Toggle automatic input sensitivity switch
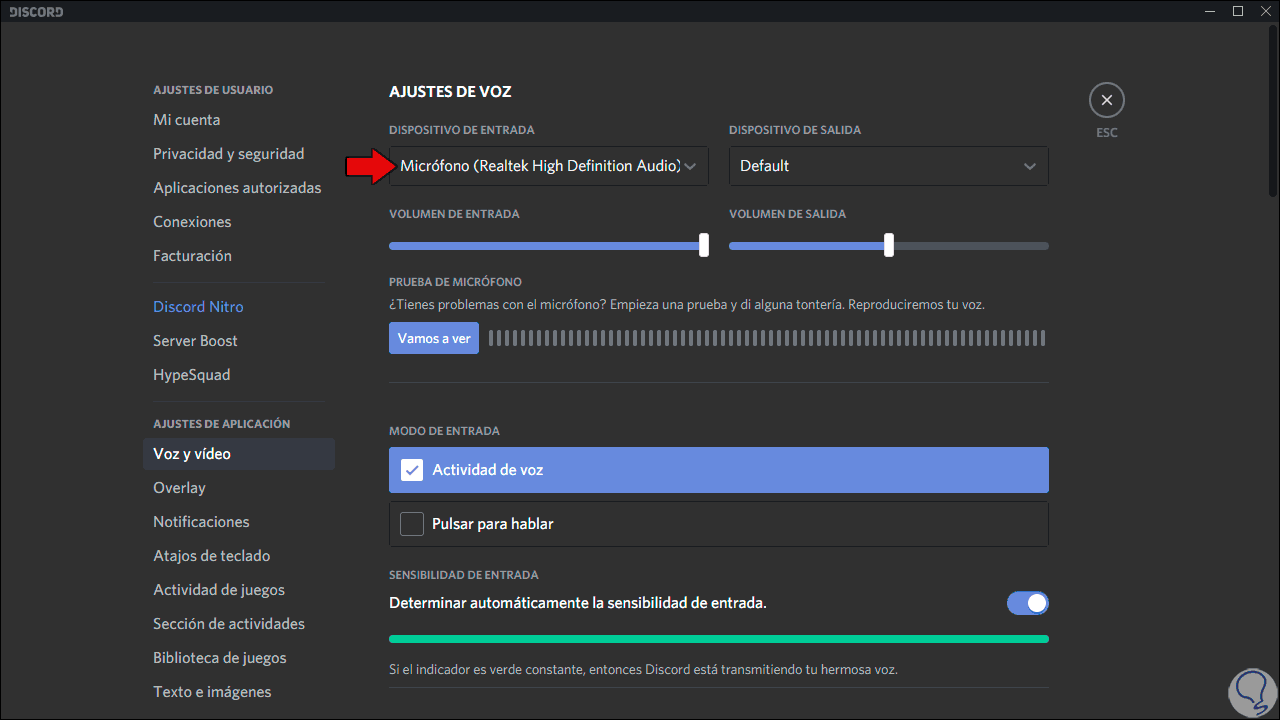Image resolution: width=1280 pixels, height=720 pixels. [1027, 603]
